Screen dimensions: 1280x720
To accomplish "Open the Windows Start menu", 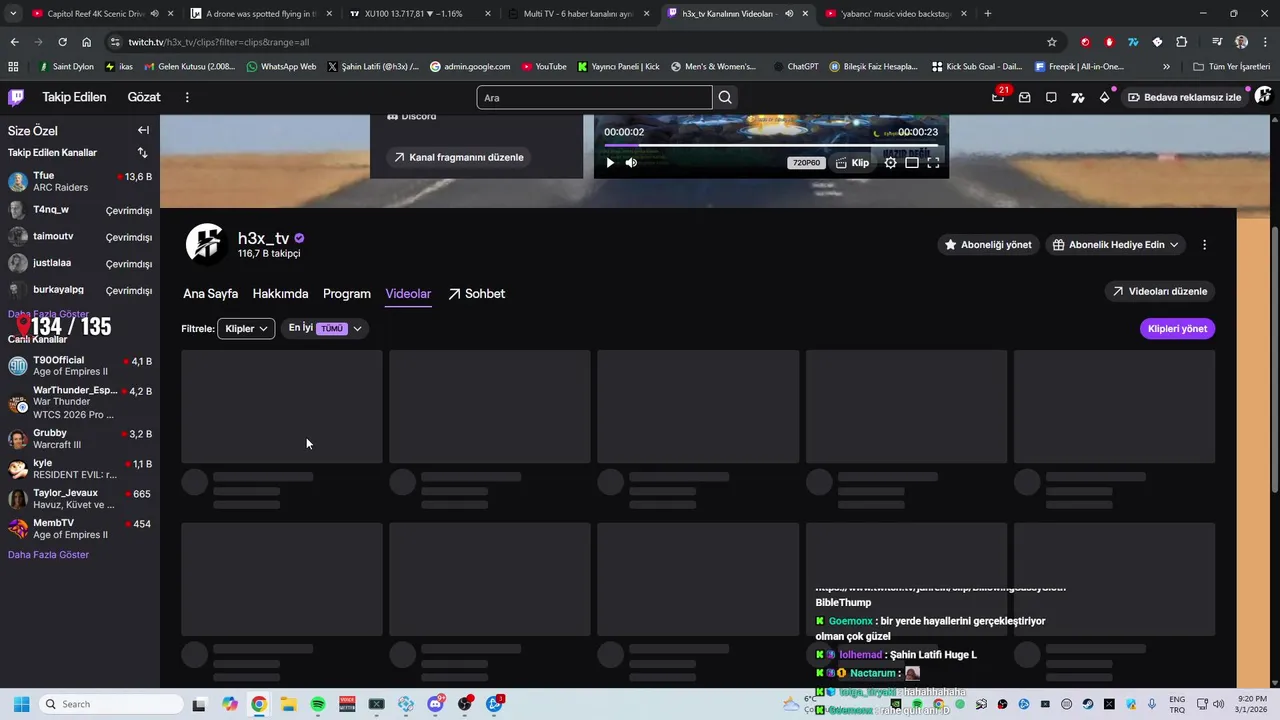I will 21,704.
